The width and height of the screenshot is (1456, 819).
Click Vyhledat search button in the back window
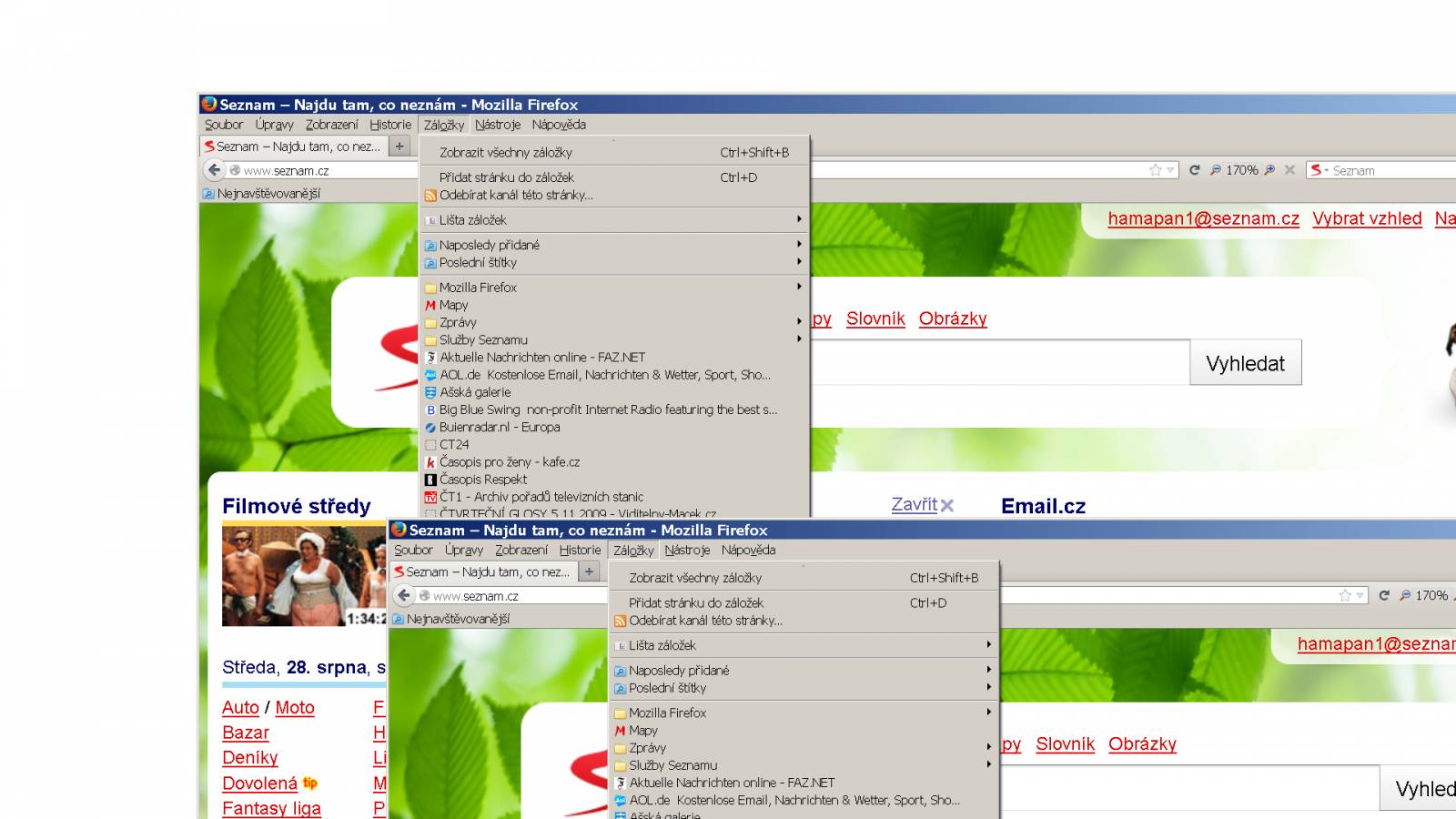pyautogui.click(x=1246, y=363)
